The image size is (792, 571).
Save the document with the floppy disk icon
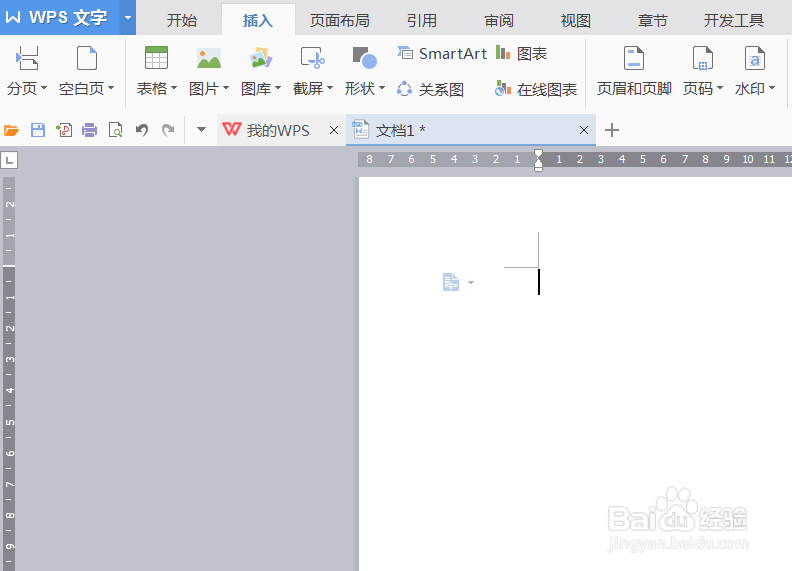(x=38, y=130)
